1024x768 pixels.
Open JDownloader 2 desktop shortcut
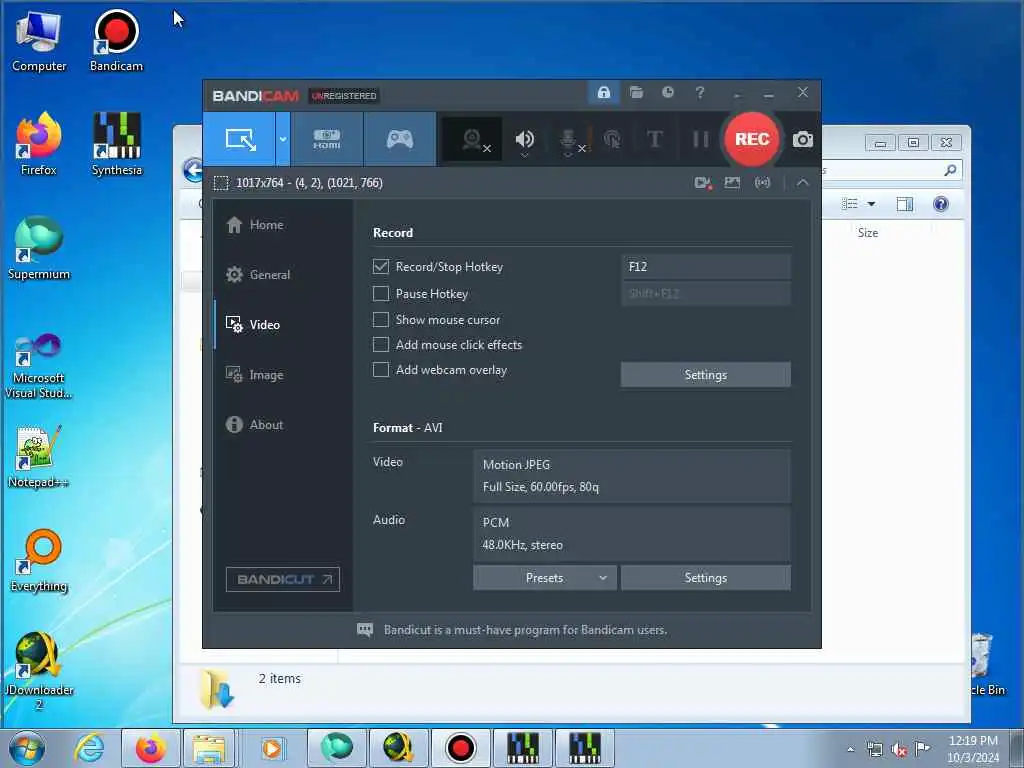coord(39,671)
